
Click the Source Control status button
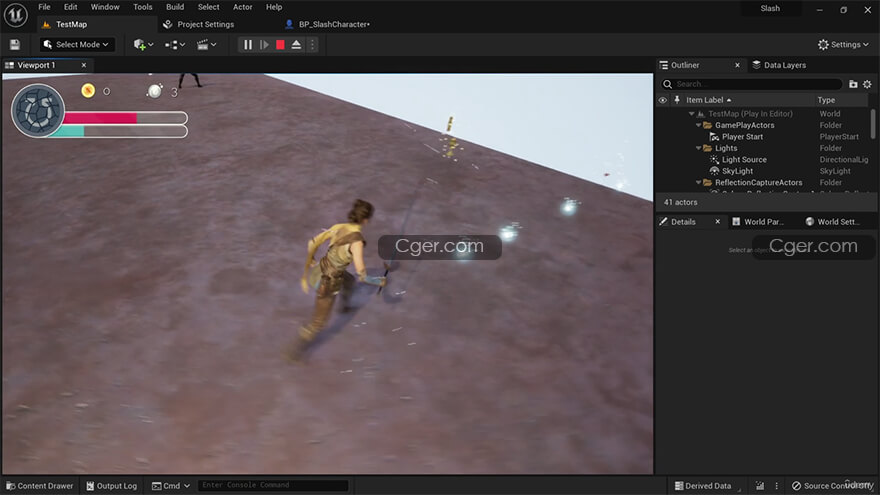tap(832, 485)
